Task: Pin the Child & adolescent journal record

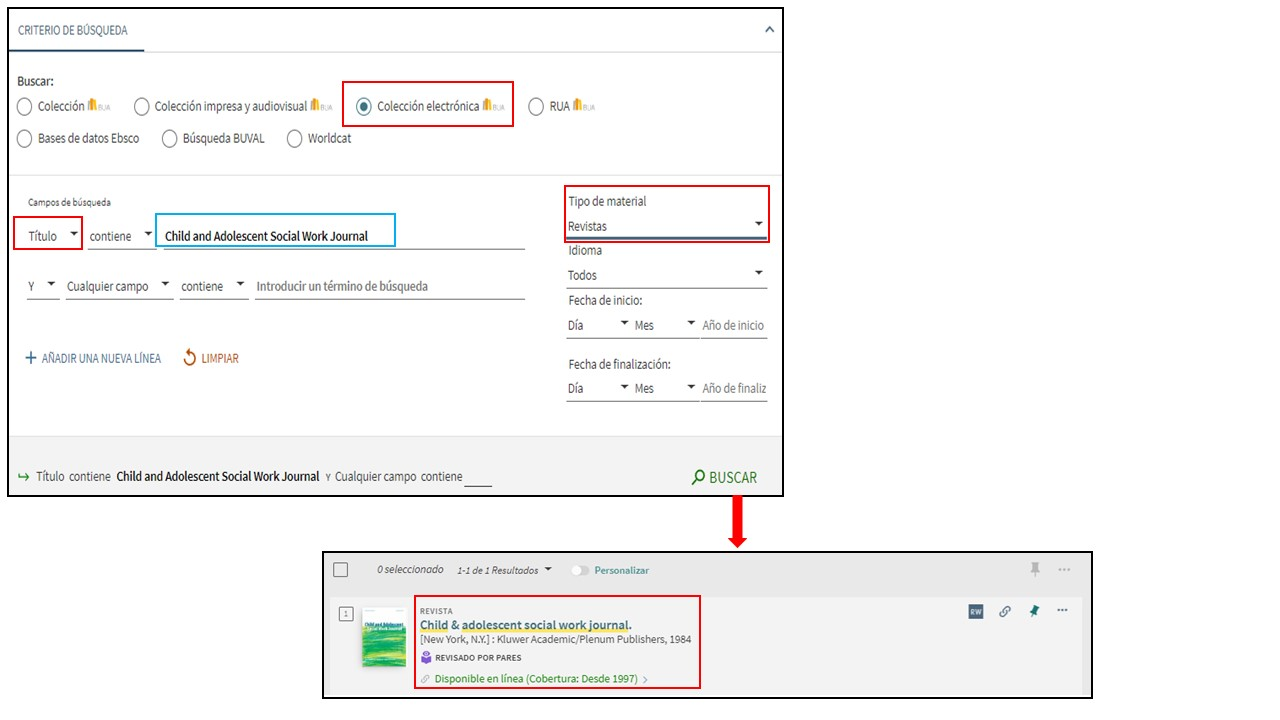Action: 1034,611
